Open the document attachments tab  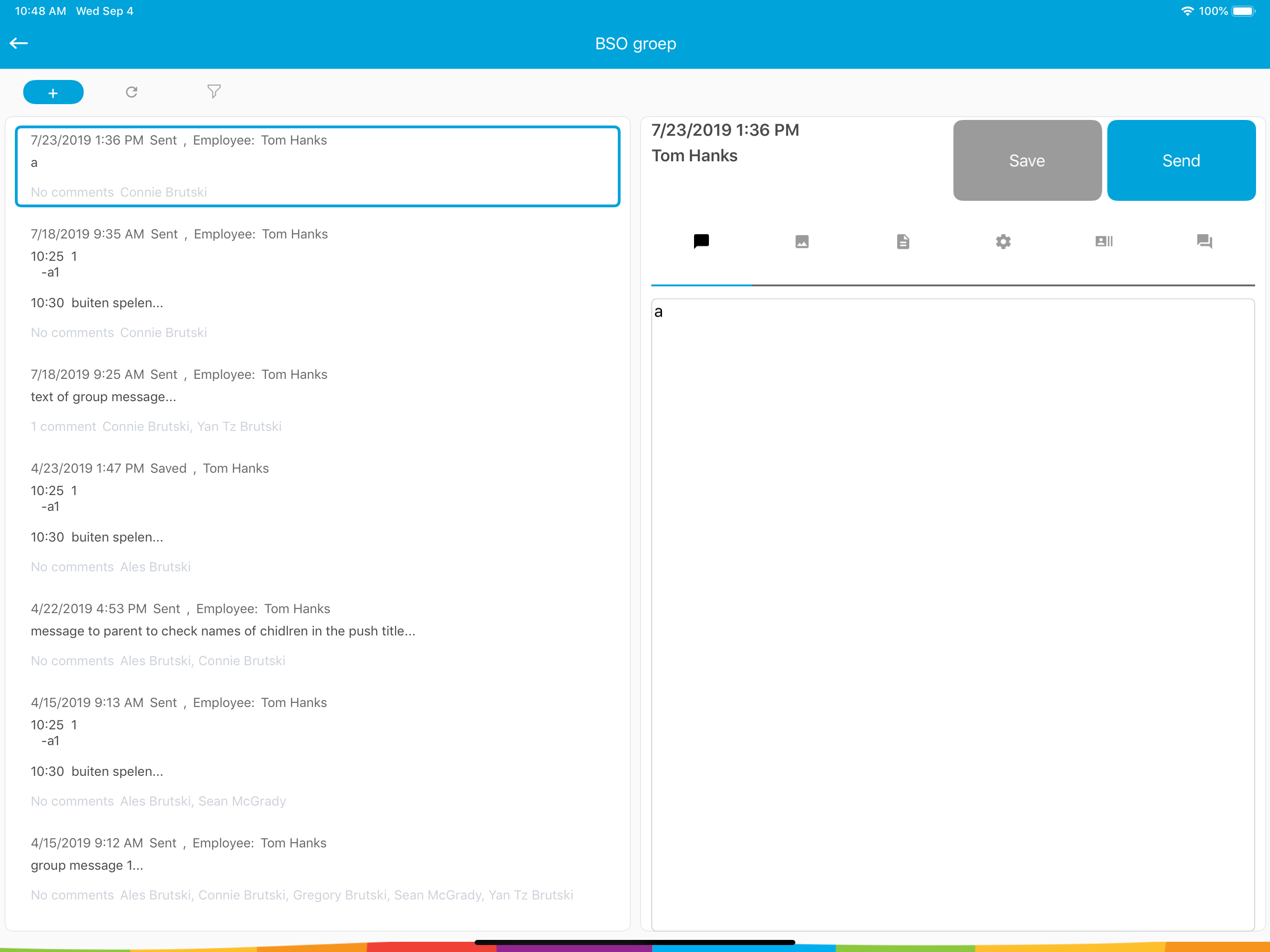tap(903, 241)
